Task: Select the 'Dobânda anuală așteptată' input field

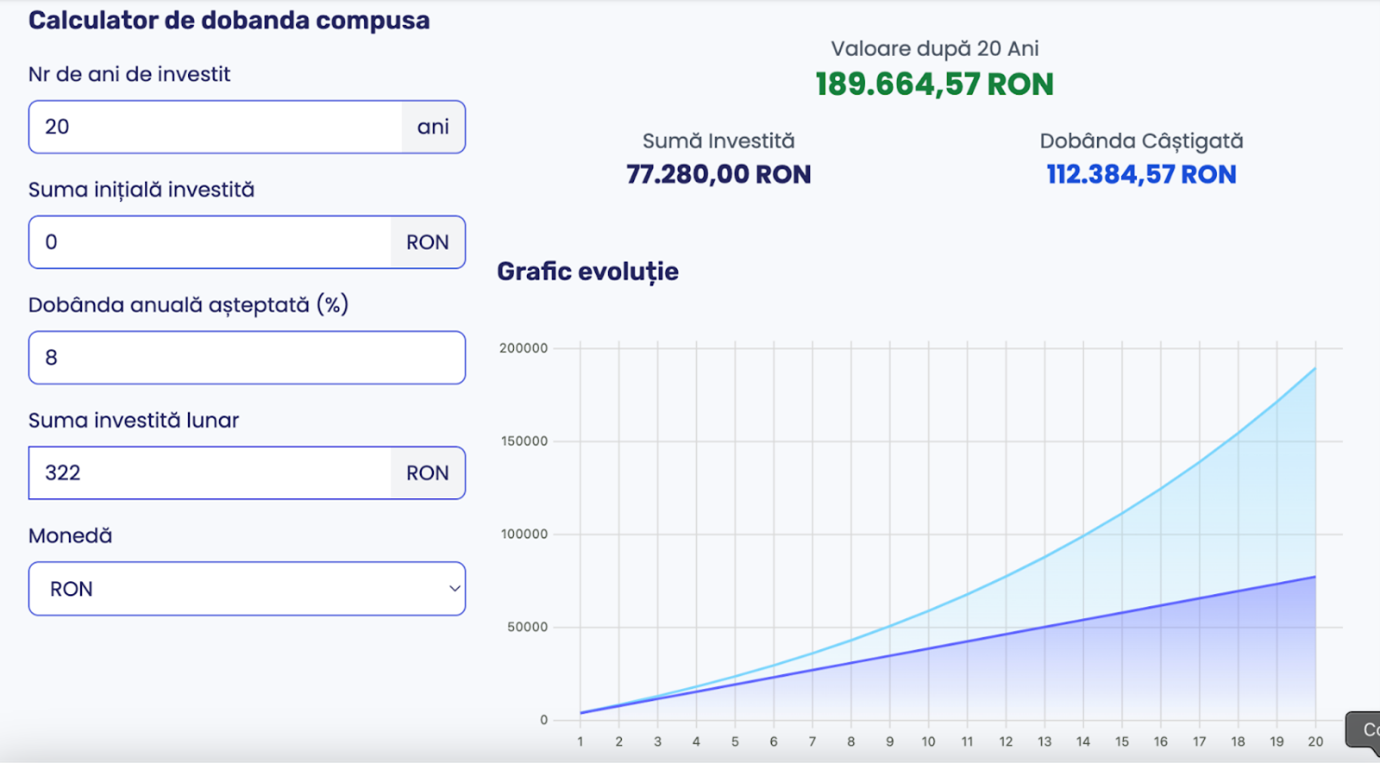Action: (246, 358)
